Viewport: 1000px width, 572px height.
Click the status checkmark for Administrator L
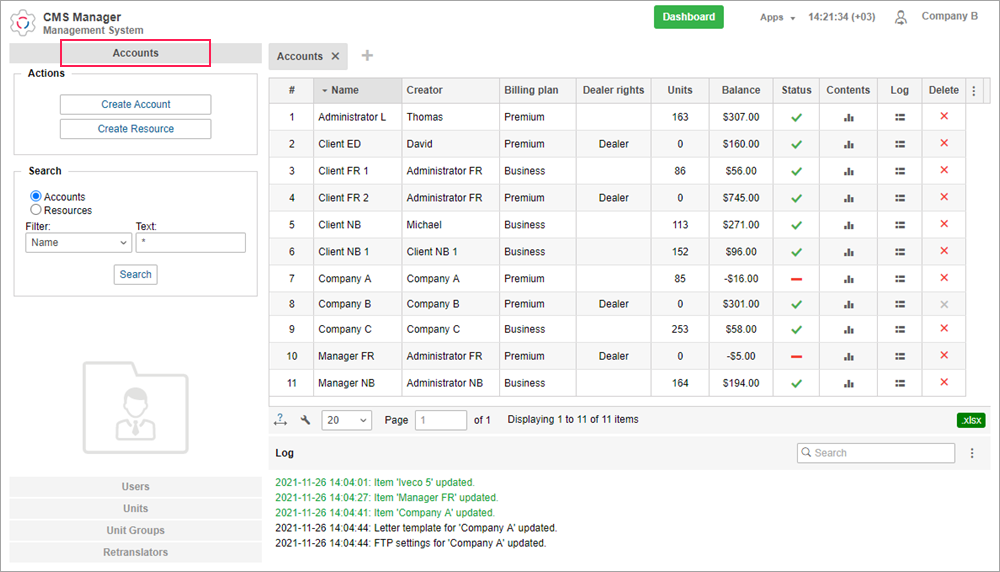tap(796, 117)
